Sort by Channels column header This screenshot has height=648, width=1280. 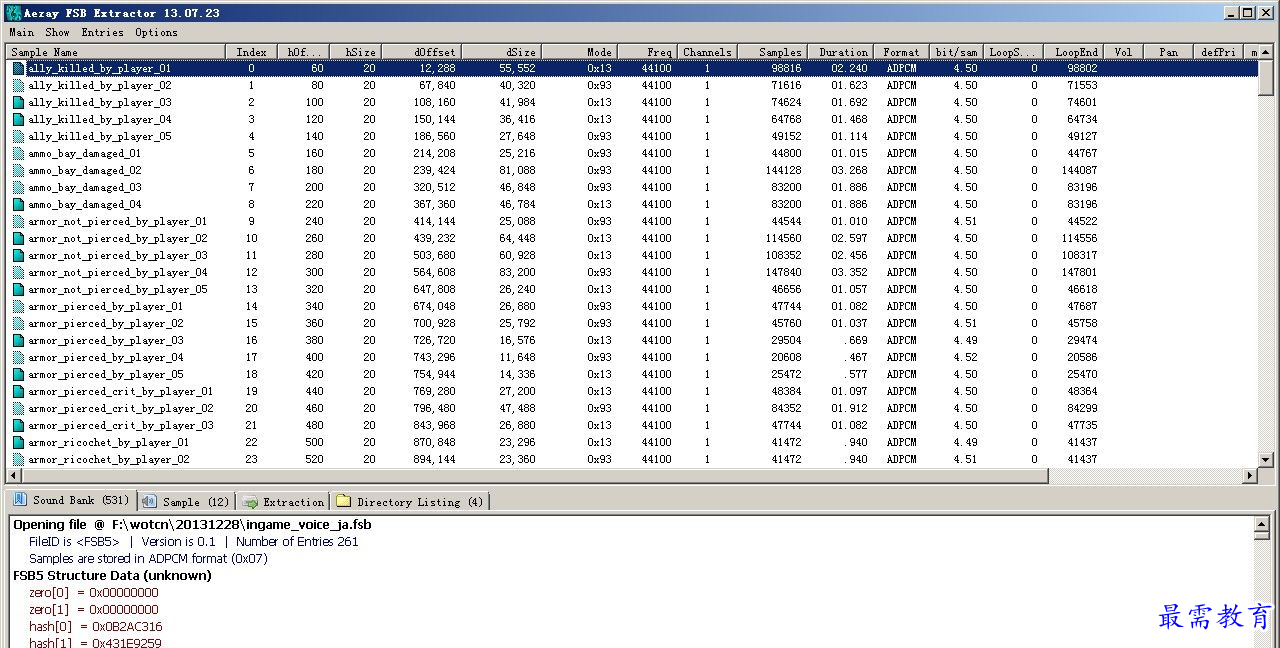(707, 52)
